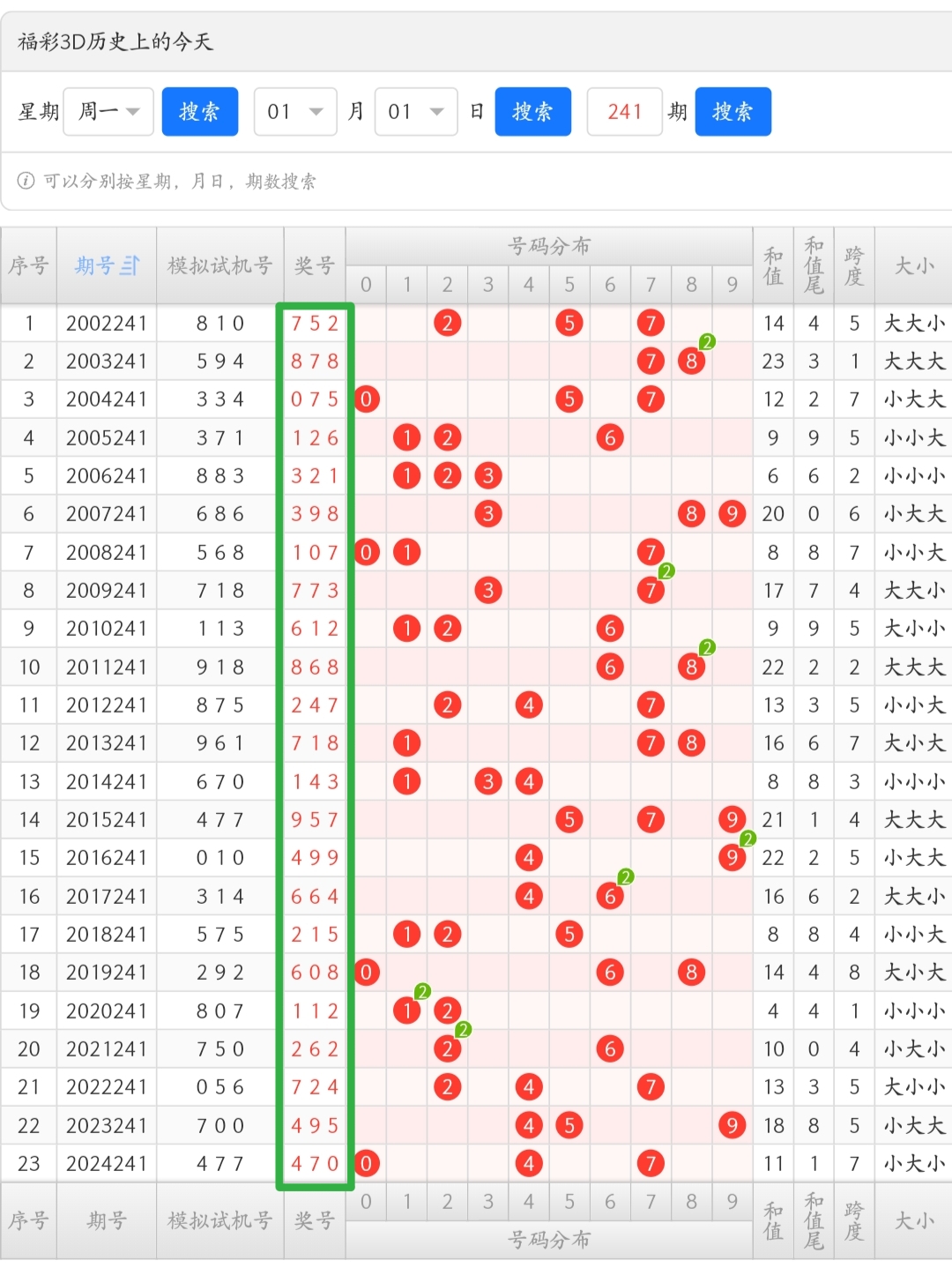This screenshot has height=1268, width=952.
Task: Click red ball 1 in row 2020241
Action: pyautogui.click(x=407, y=1011)
